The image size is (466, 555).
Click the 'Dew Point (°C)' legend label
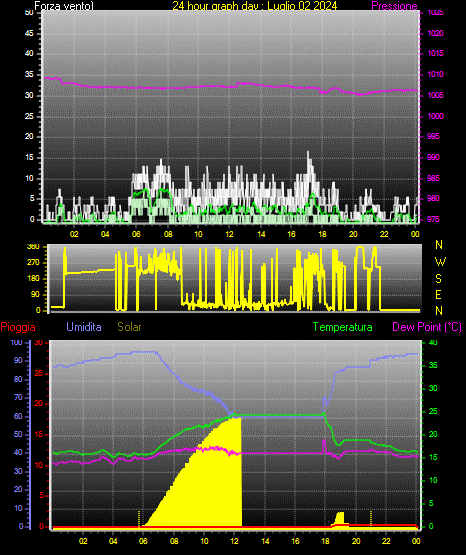[427, 327]
